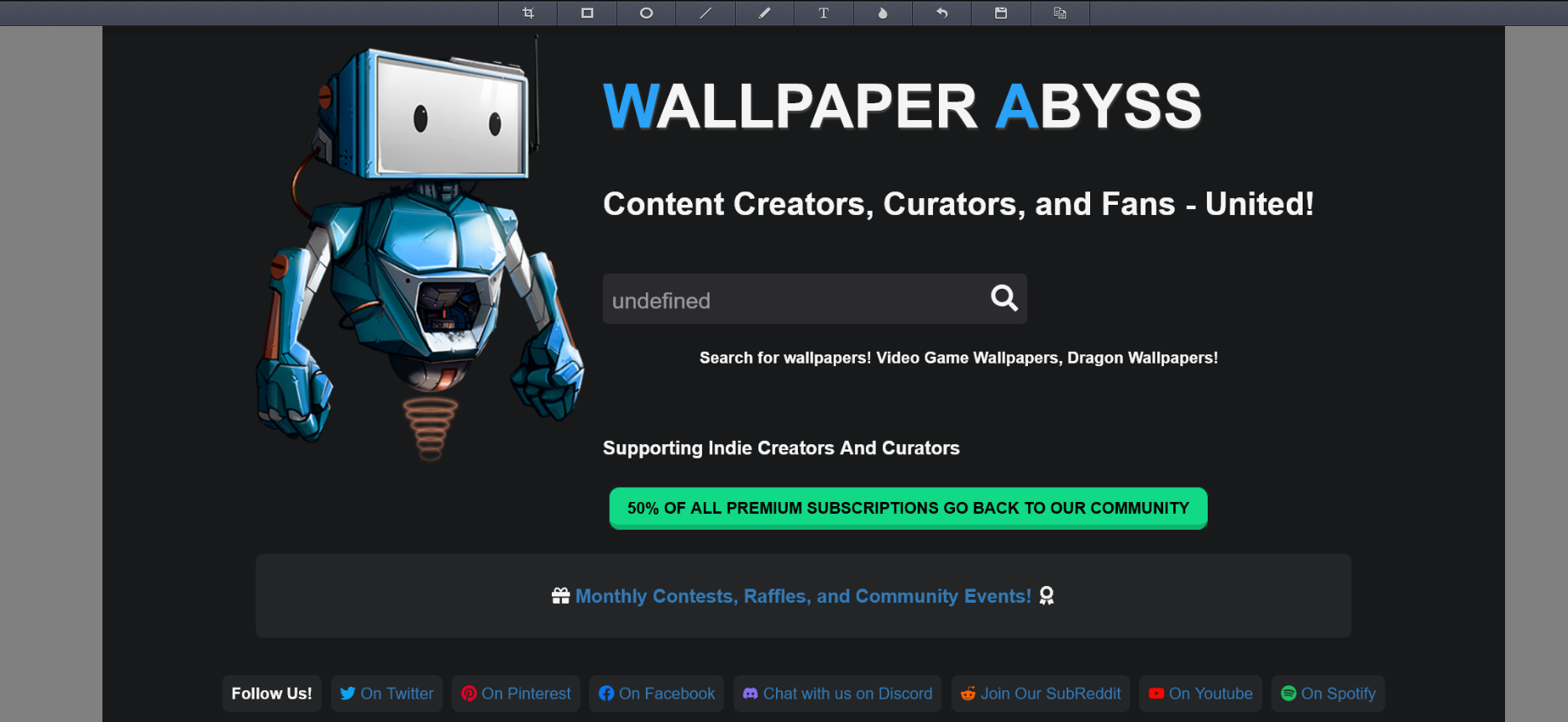
Task: Click the magnifying glass search icon
Action: 1004,298
